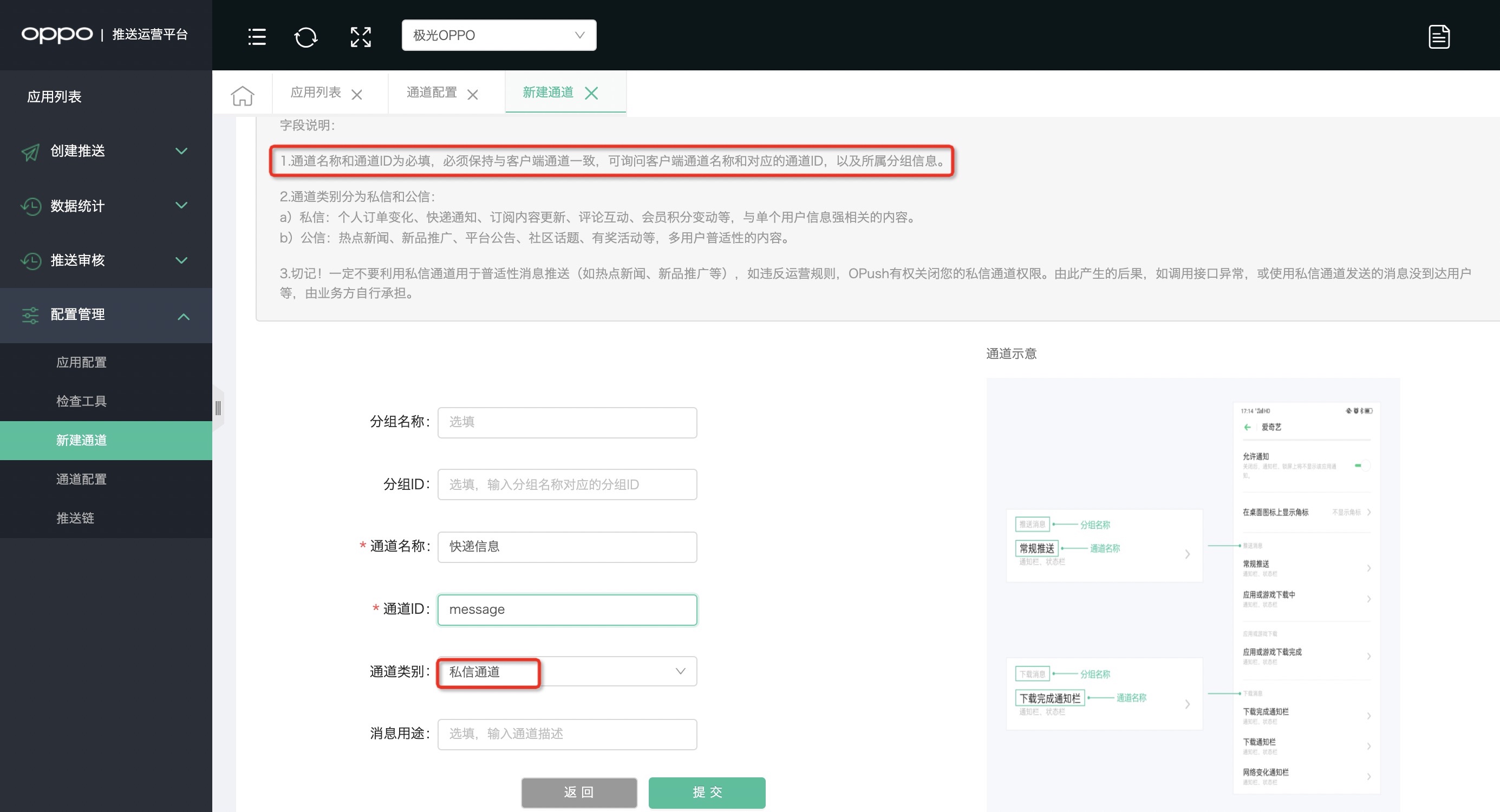Expand the 推送审核 menu chevron
The image size is (1500, 812).
181,260
